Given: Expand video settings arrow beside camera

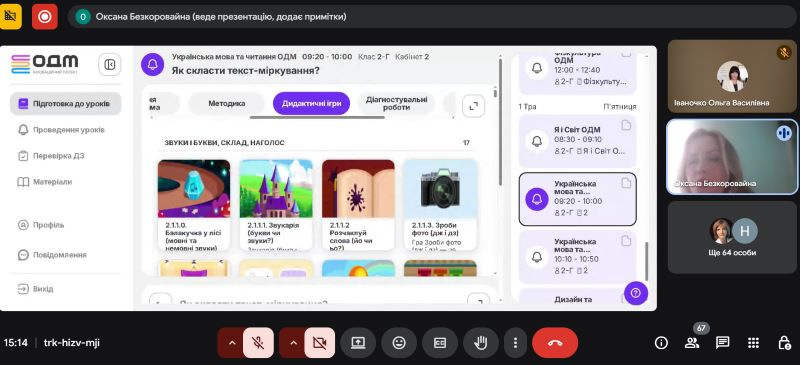Looking at the screenshot, I should click(x=293, y=343).
